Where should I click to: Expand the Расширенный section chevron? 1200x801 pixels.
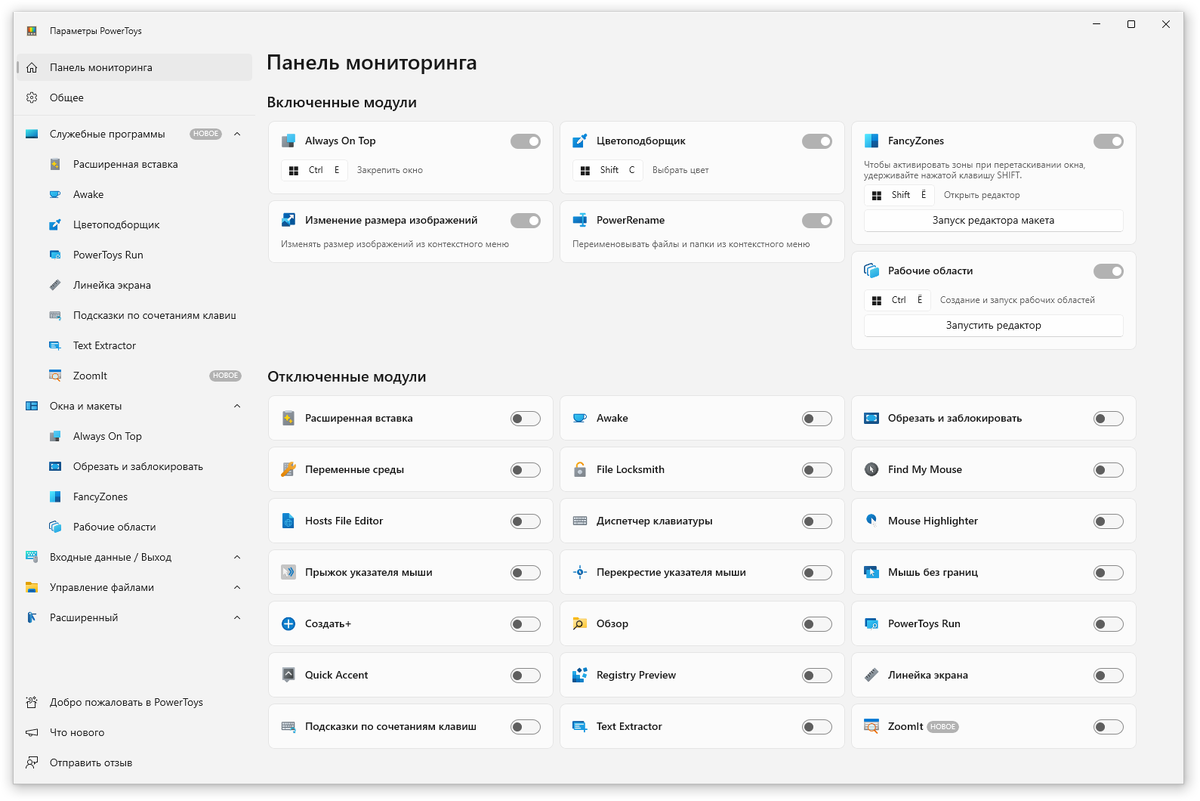237,618
